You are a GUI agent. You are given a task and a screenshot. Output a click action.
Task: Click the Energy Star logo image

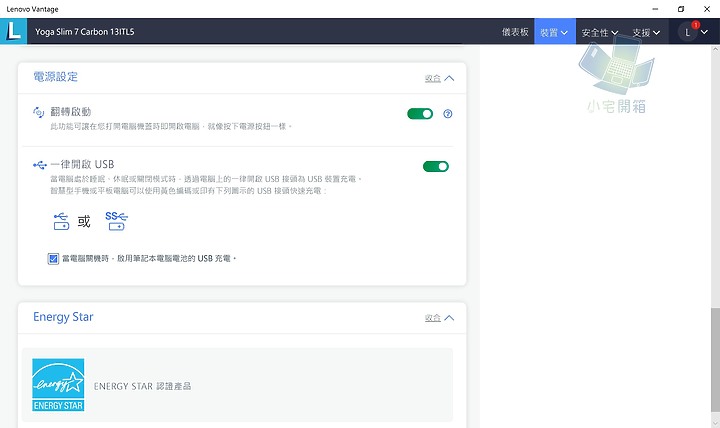58,385
